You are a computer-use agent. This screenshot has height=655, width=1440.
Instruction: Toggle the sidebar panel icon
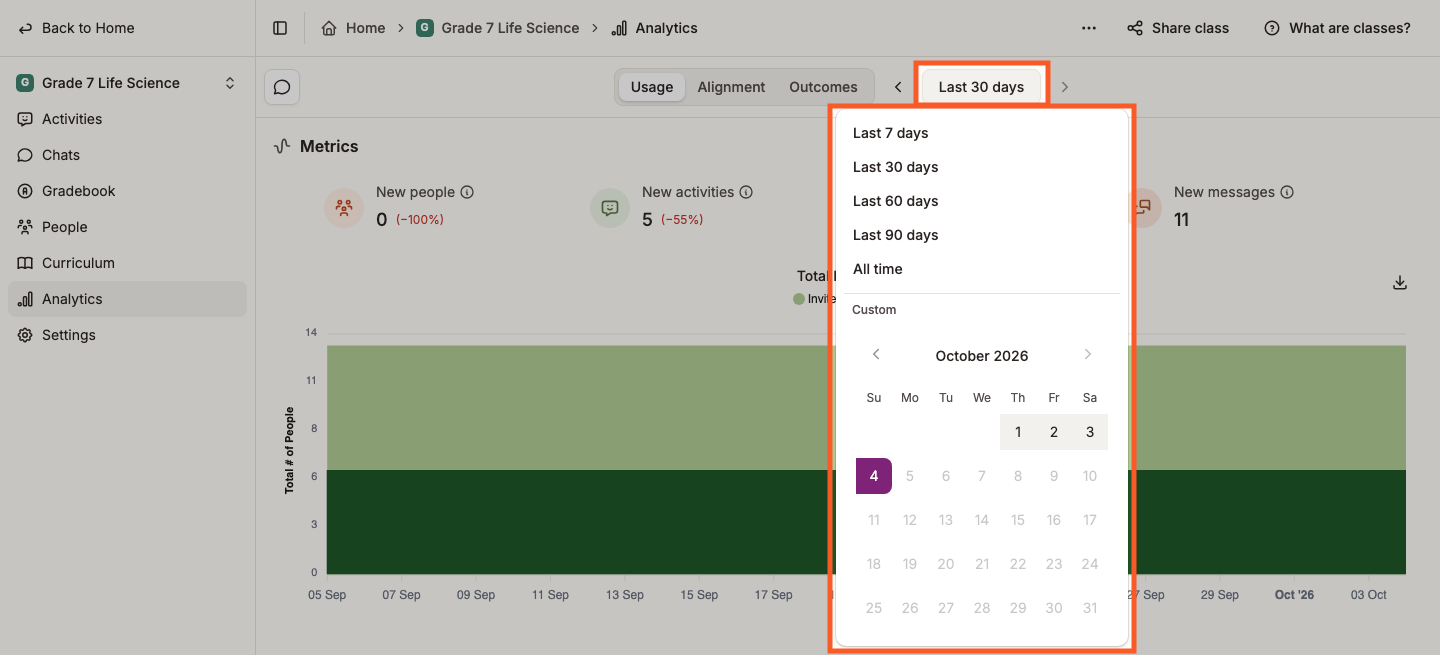(280, 28)
